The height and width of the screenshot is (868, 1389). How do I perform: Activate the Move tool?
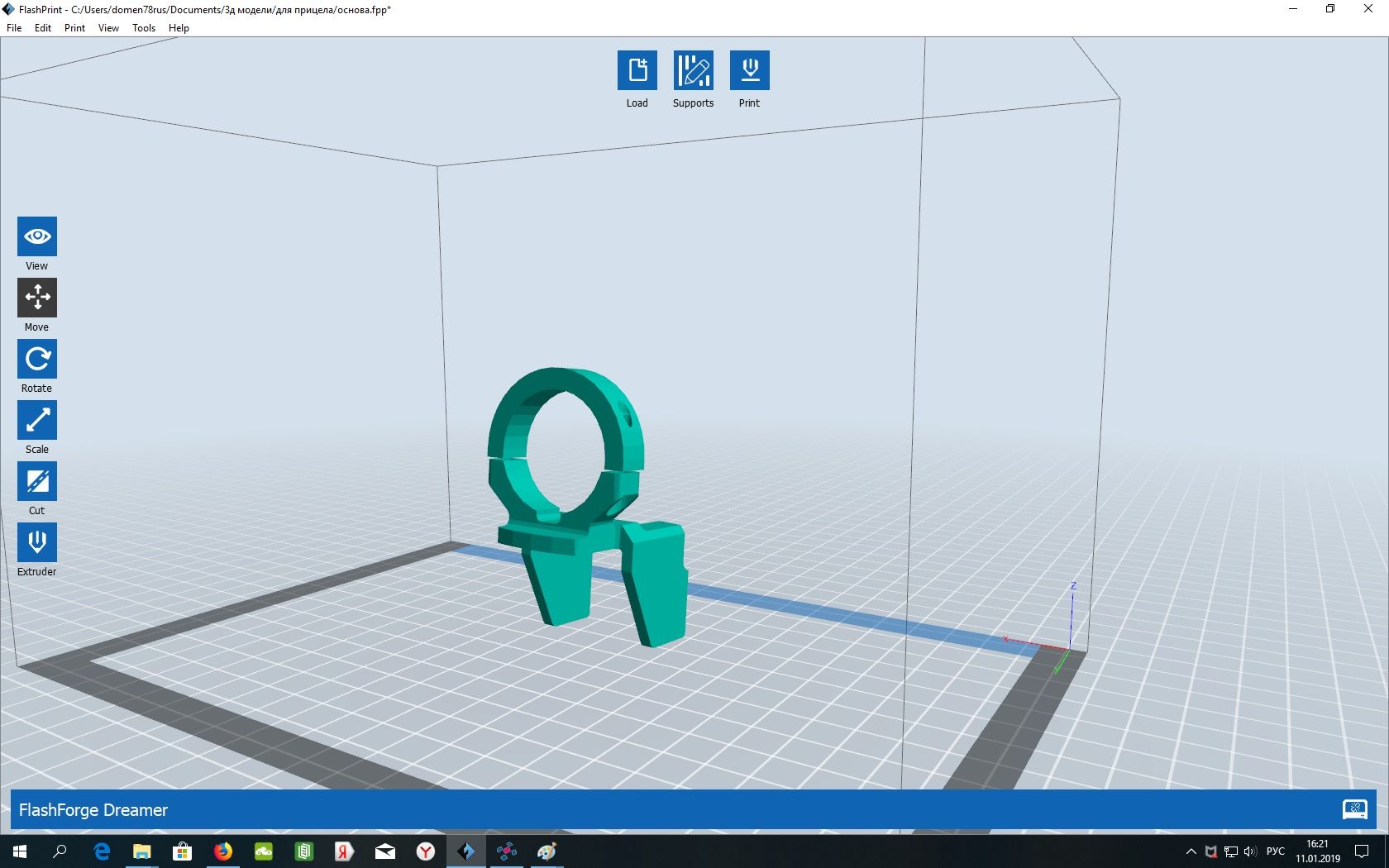(x=37, y=298)
